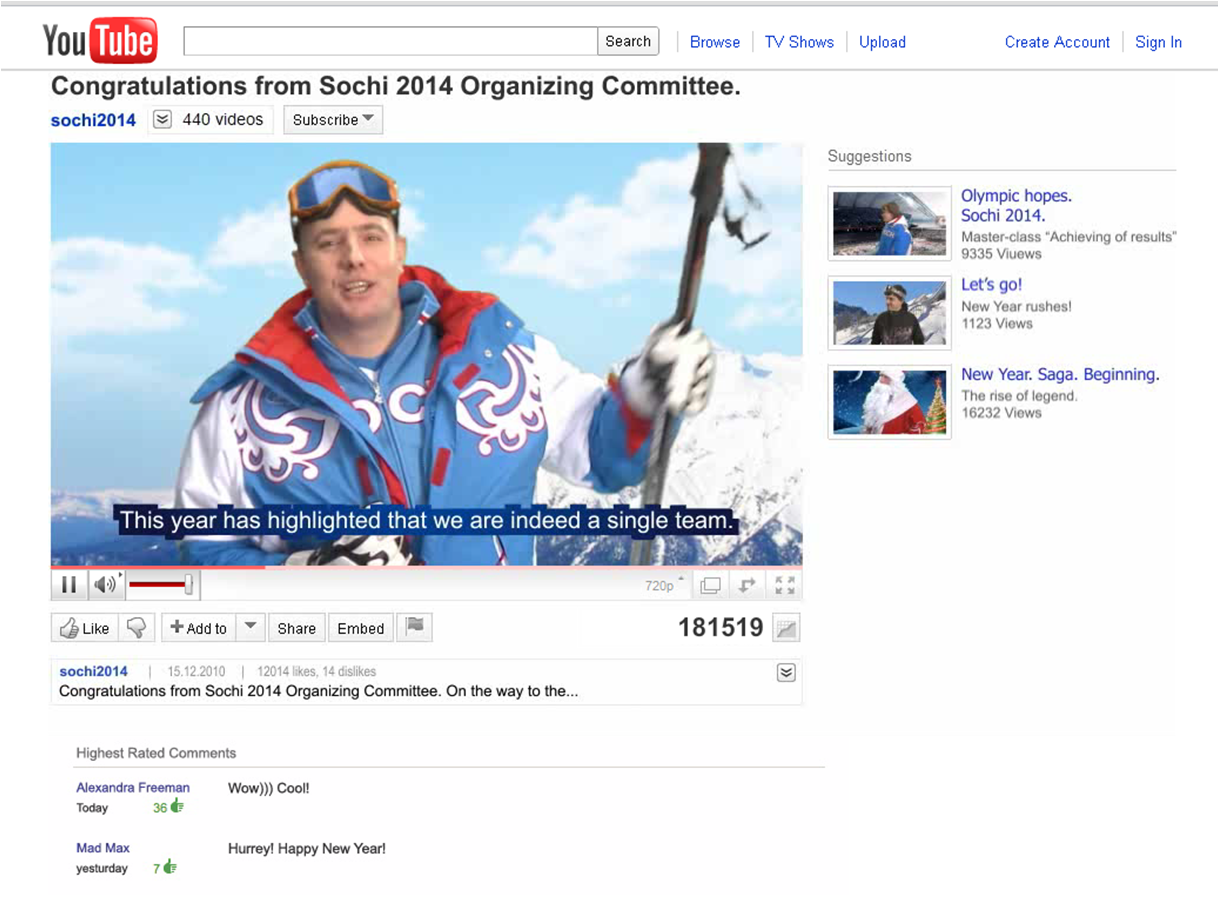Open the 720p quality selector

pyautogui.click(x=665, y=585)
